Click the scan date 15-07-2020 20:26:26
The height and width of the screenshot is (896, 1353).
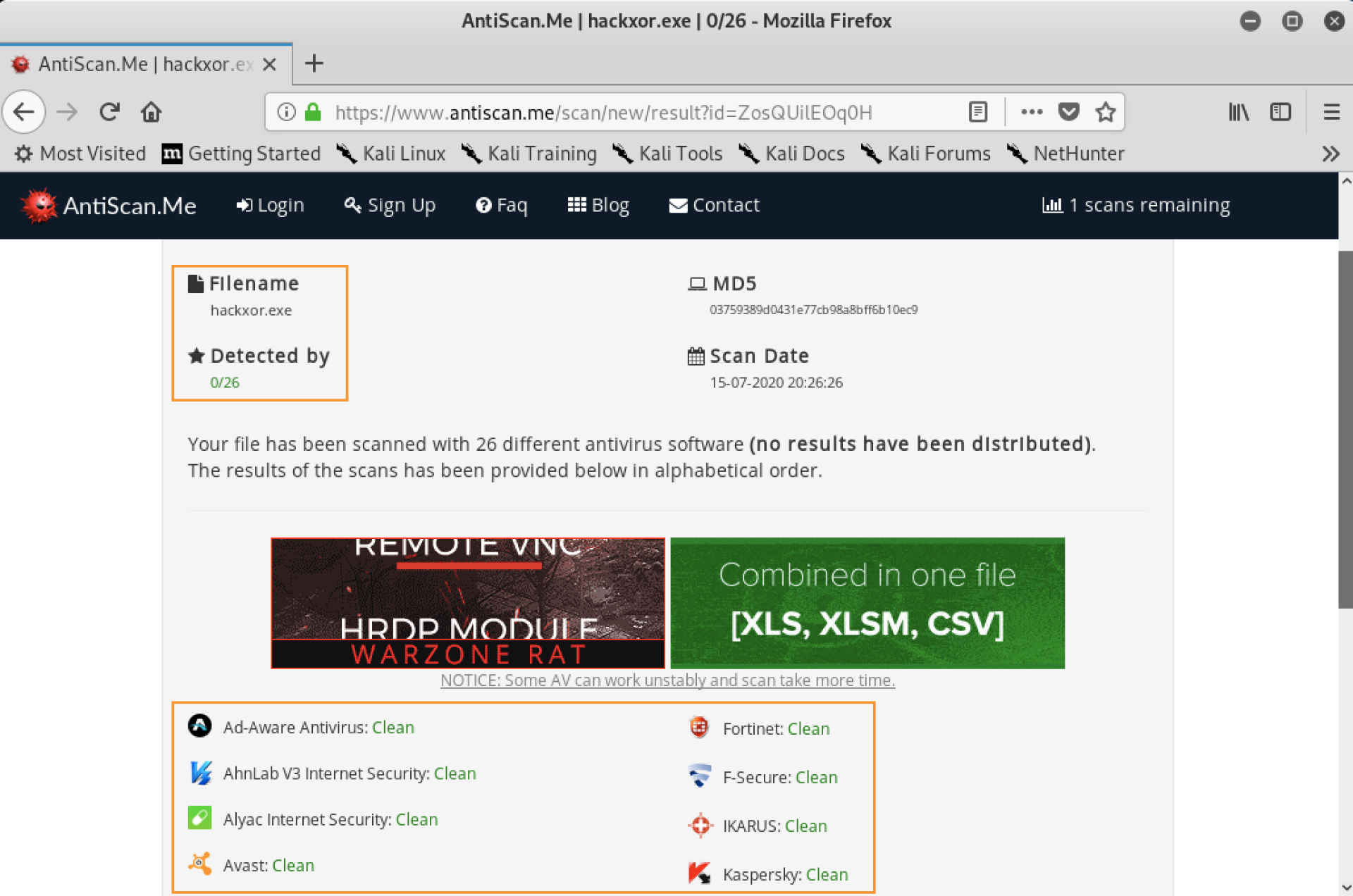point(776,382)
